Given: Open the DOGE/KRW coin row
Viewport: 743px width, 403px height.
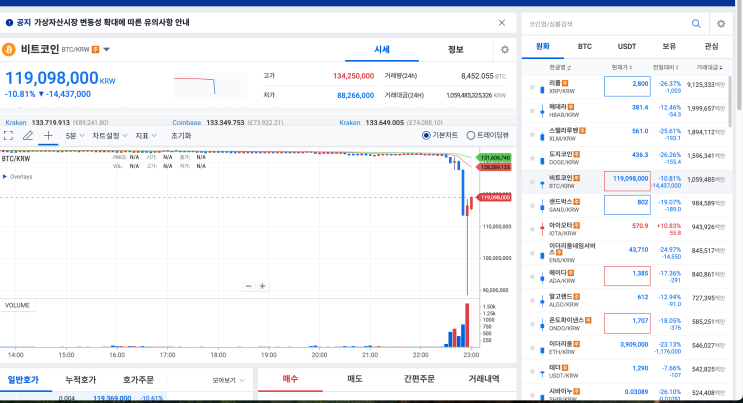Looking at the screenshot, I should (x=626, y=158).
